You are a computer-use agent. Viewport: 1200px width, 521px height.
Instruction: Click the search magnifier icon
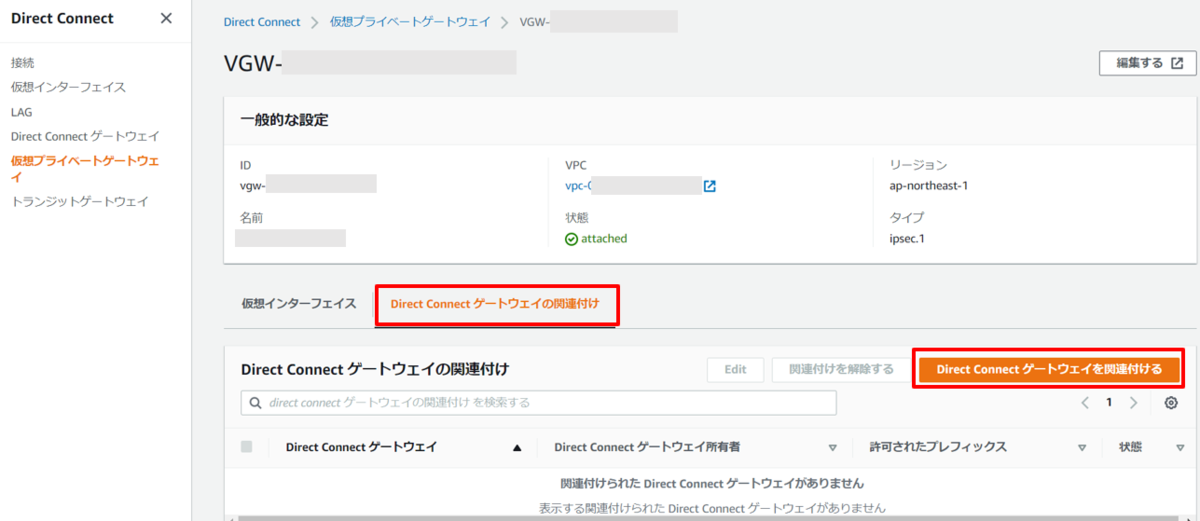[x=257, y=402]
